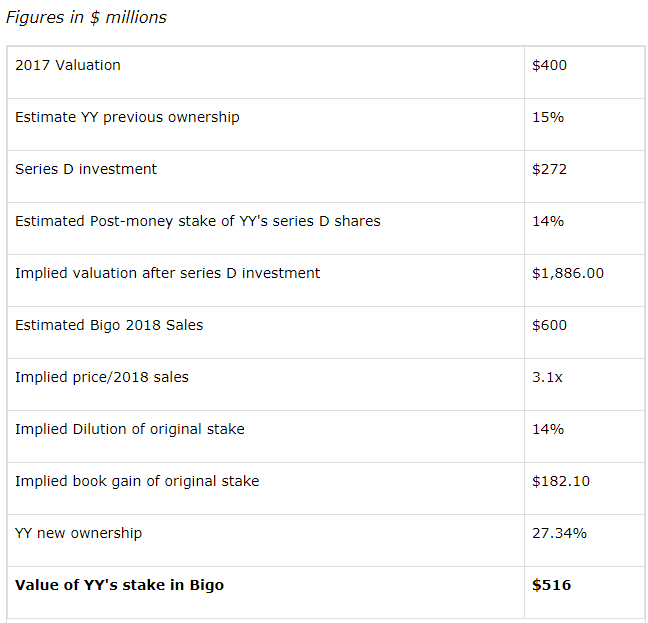Click "Implied price/2018 sales" label
Viewport: 648px width, 623px height.
pyautogui.click(x=101, y=377)
